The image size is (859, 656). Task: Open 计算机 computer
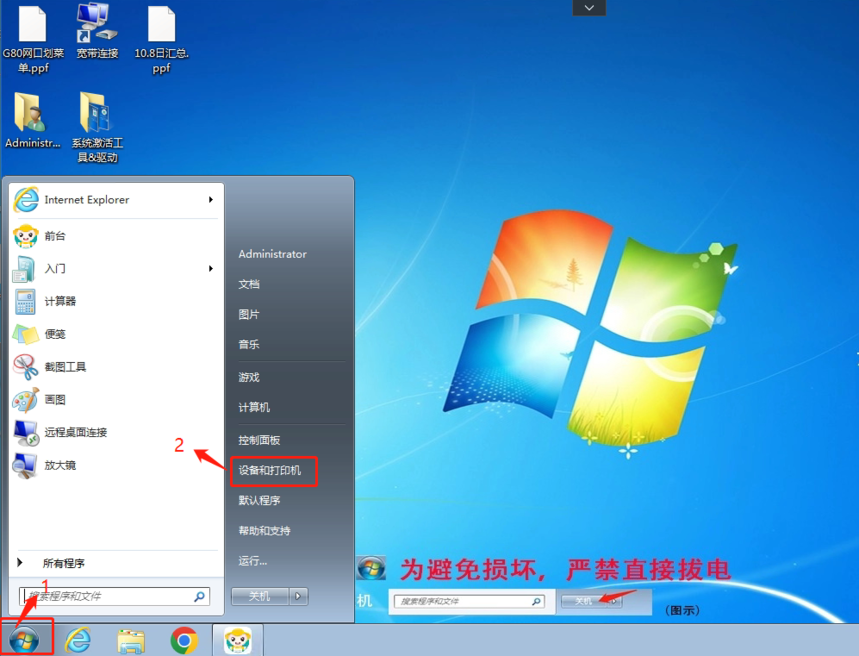coord(254,408)
